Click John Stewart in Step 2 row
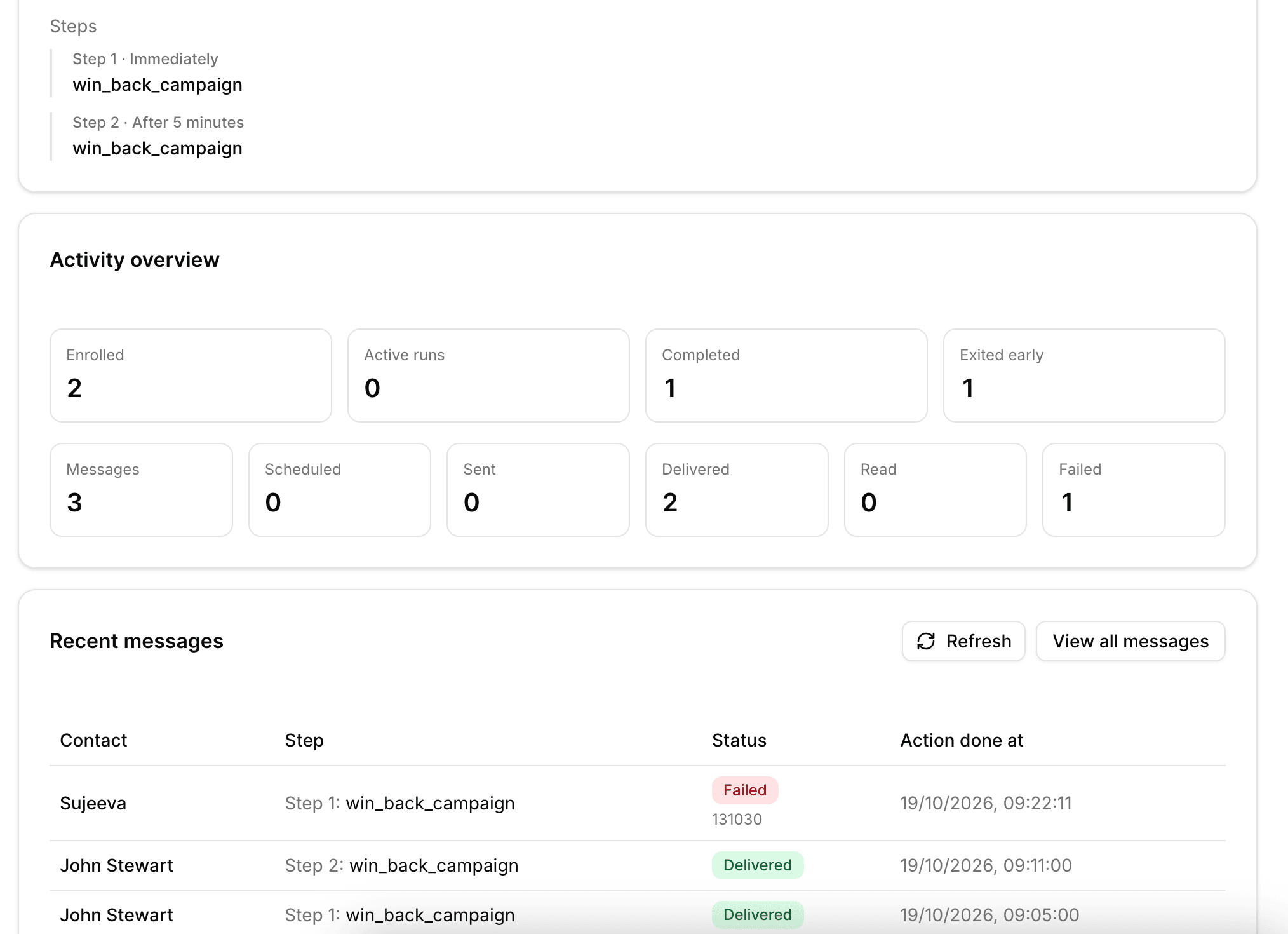Screen dimensions: 1288x934 click(116, 865)
